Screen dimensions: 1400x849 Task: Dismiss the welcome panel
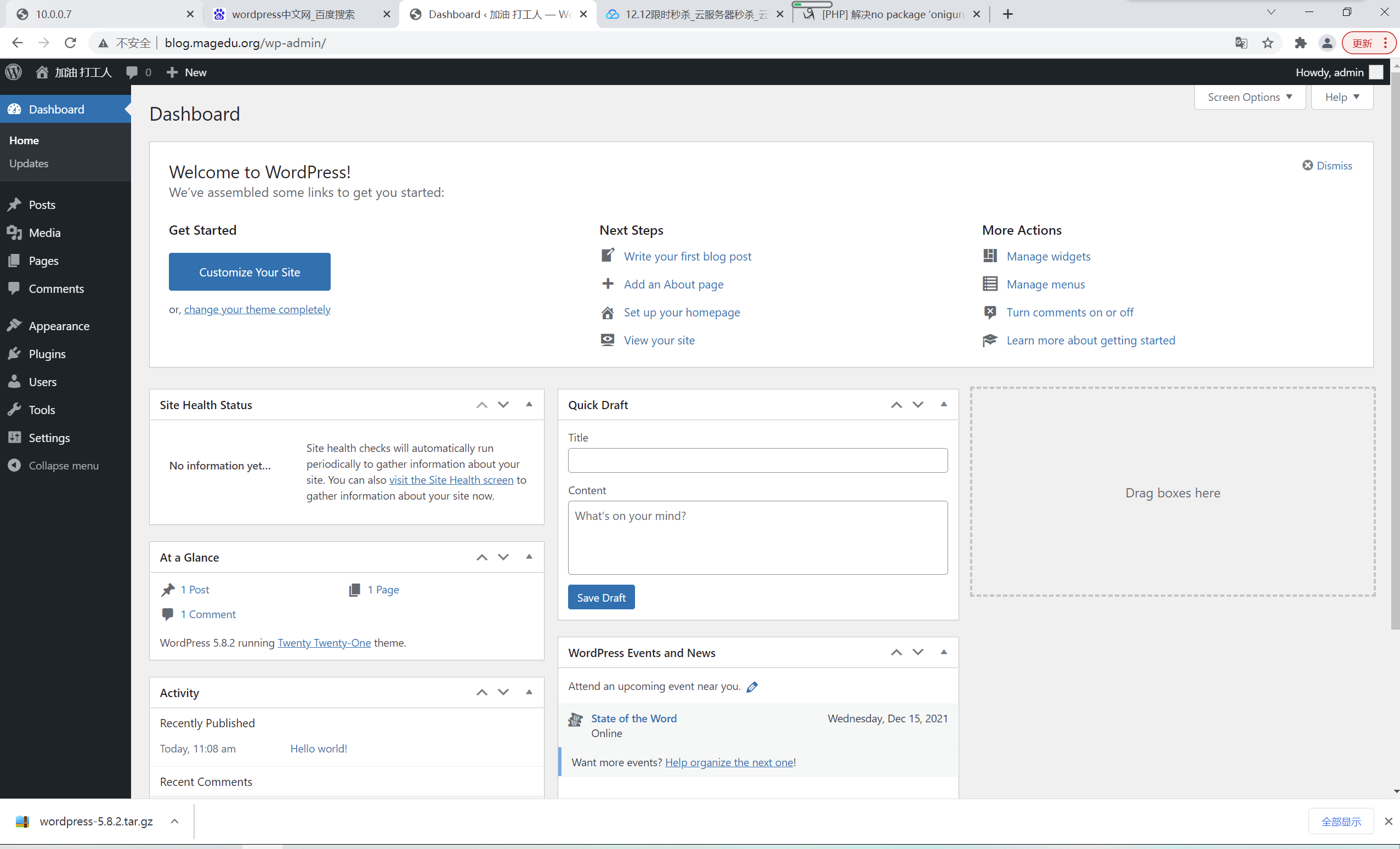[x=1327, y=166]
